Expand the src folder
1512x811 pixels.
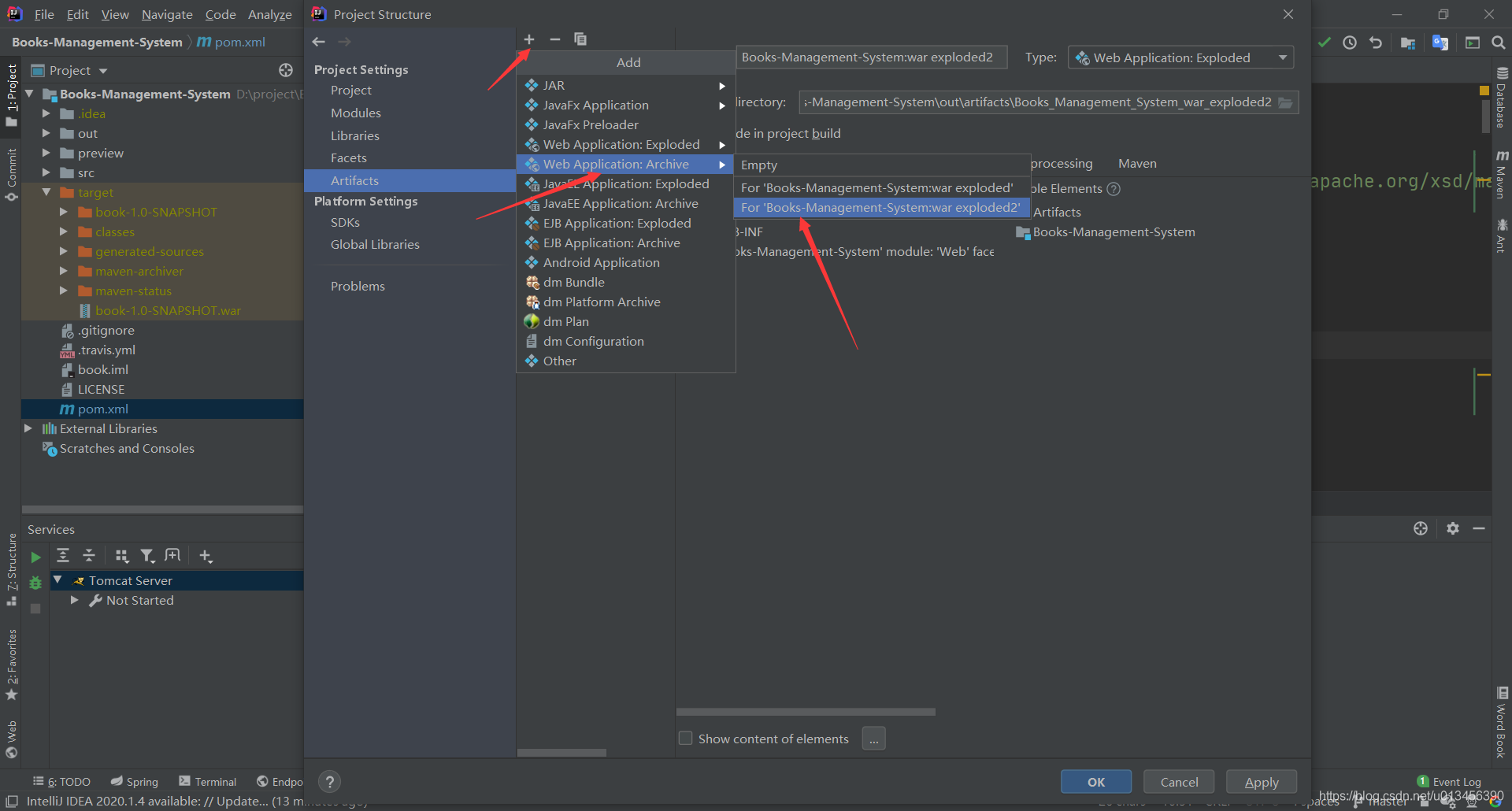pos(46,172)
